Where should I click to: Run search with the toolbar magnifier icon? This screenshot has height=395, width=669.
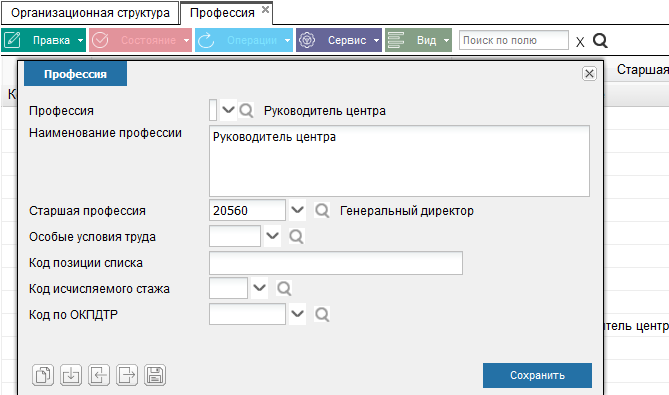(600, 41)
